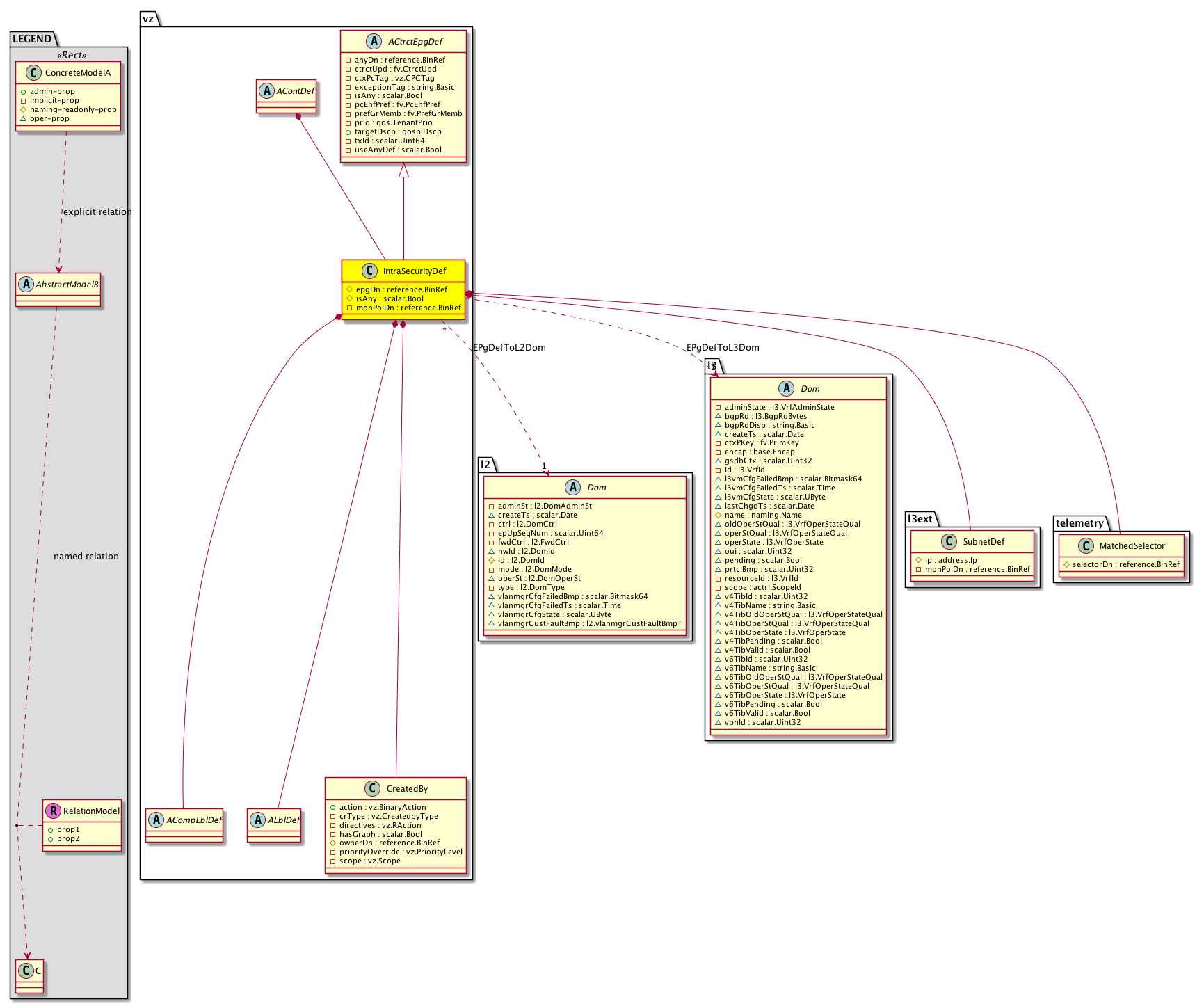Select the telemetry package tab
Screen dimensions: 1204x1006
(x=1079, y=523)
